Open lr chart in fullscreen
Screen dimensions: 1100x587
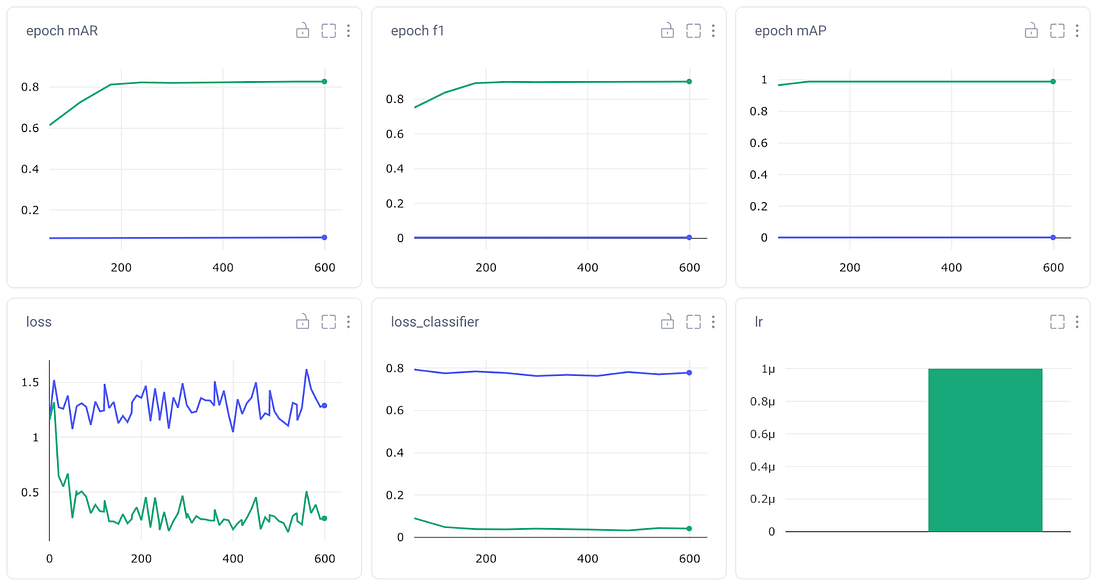point(1057,322)
